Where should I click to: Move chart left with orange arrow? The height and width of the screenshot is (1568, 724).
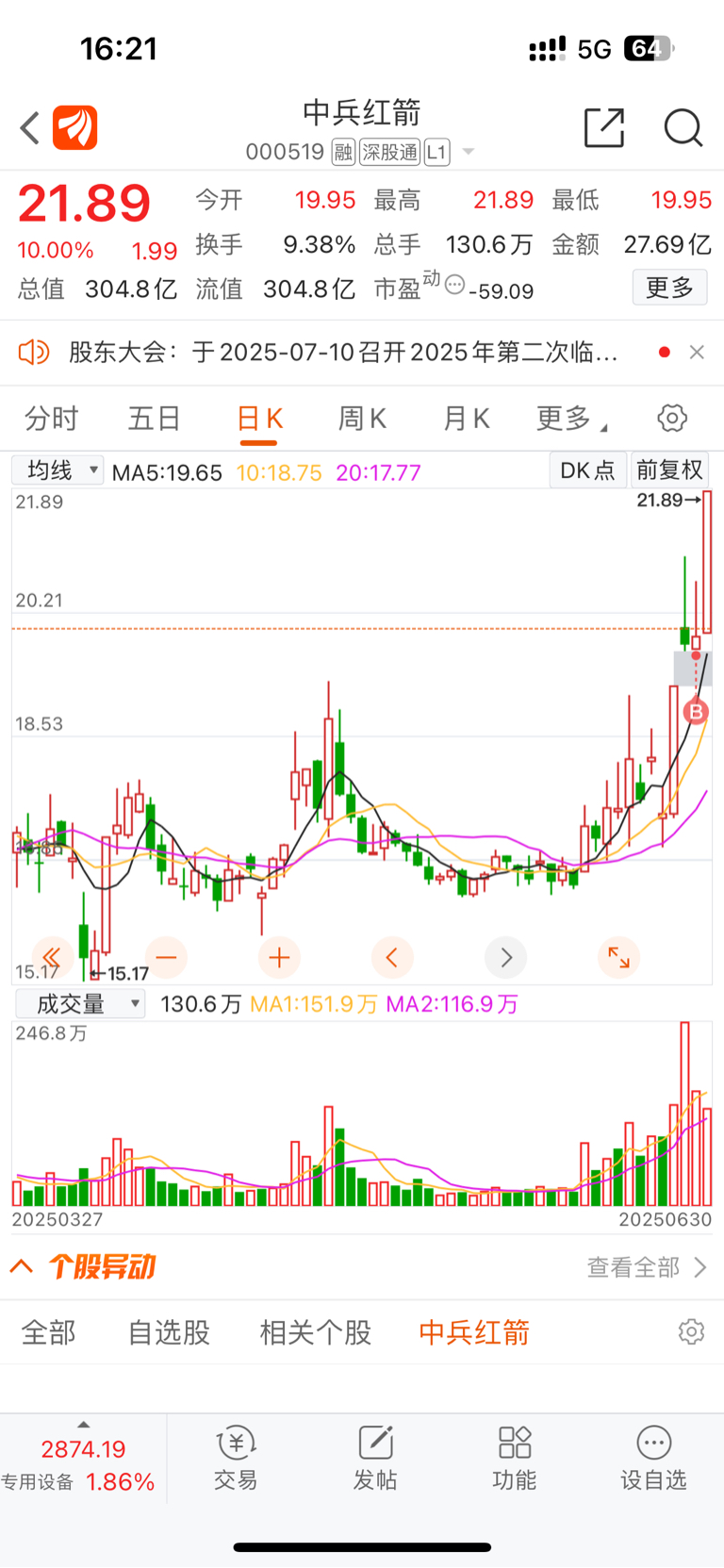pyautogui.click(x=392, y=958)
